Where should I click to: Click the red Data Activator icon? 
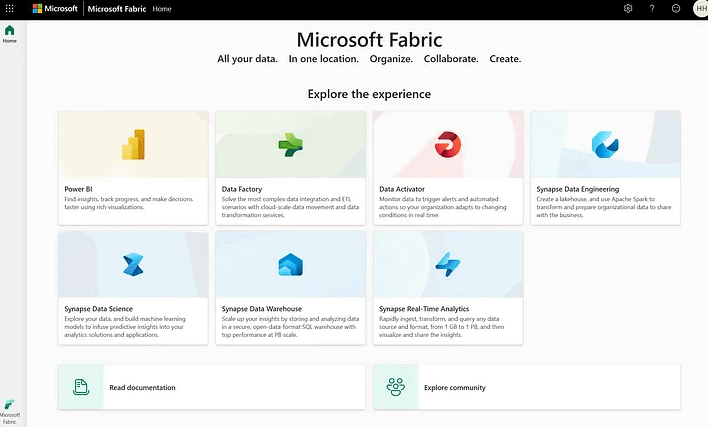tap(448, 145)
